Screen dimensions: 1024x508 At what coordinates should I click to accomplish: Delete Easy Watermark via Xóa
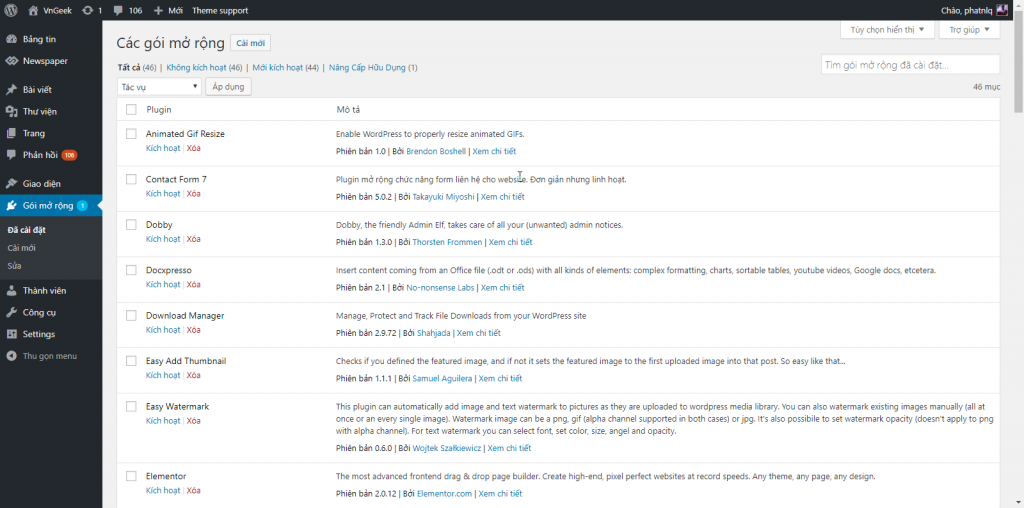[x=193, y=421]
